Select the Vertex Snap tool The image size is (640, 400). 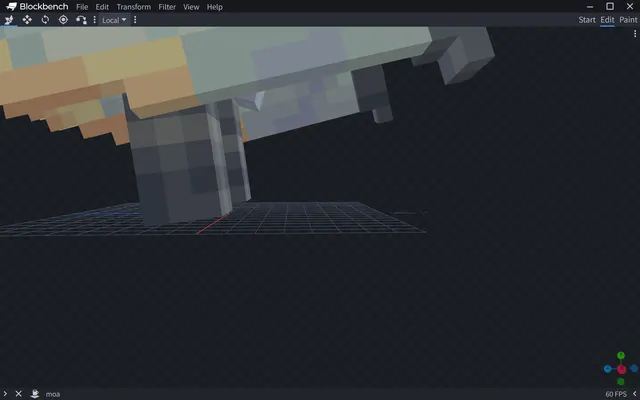(x=81, y=20)
